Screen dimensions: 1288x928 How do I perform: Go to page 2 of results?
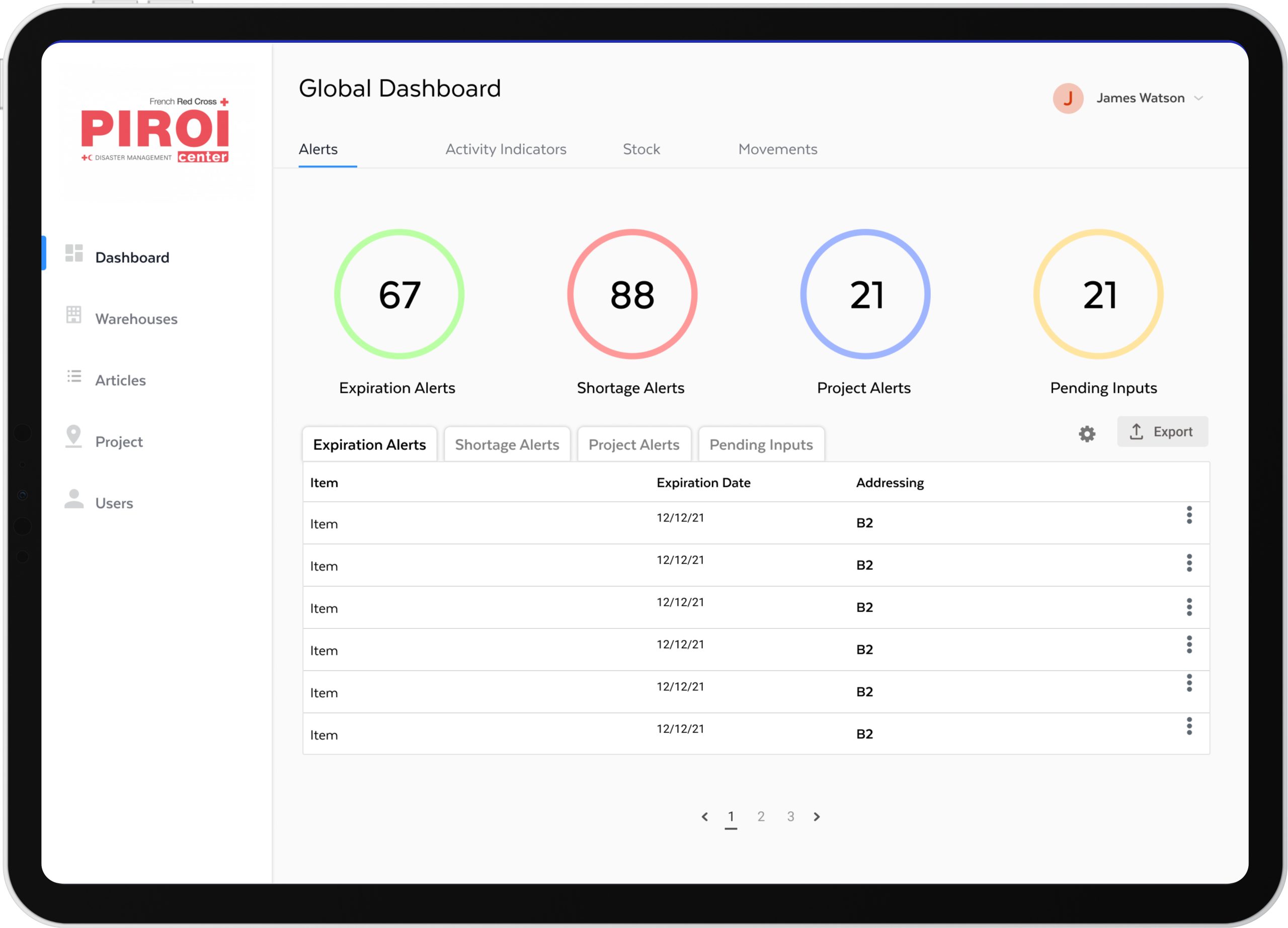click(x=761, y=816)
